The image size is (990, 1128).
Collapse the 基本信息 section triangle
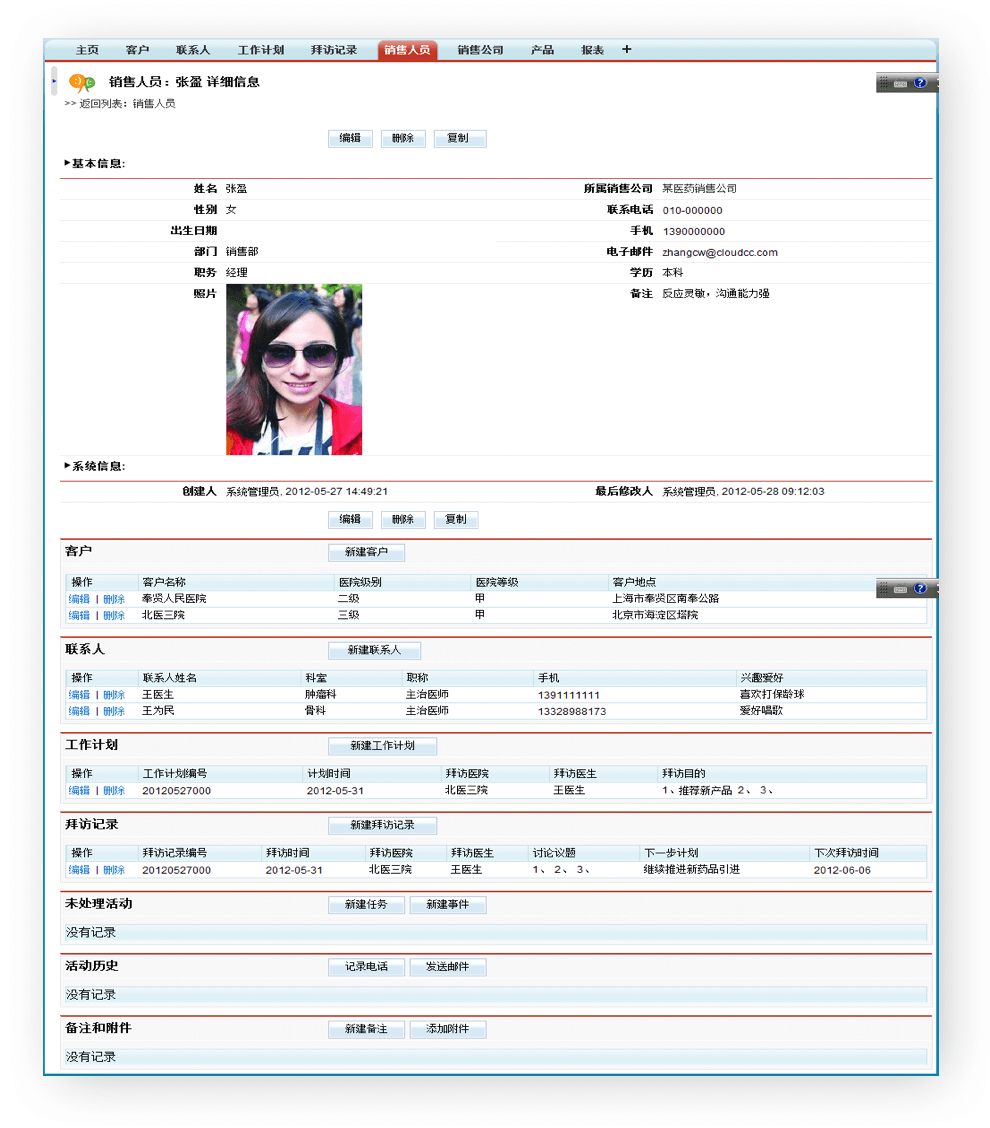[67, 163]
